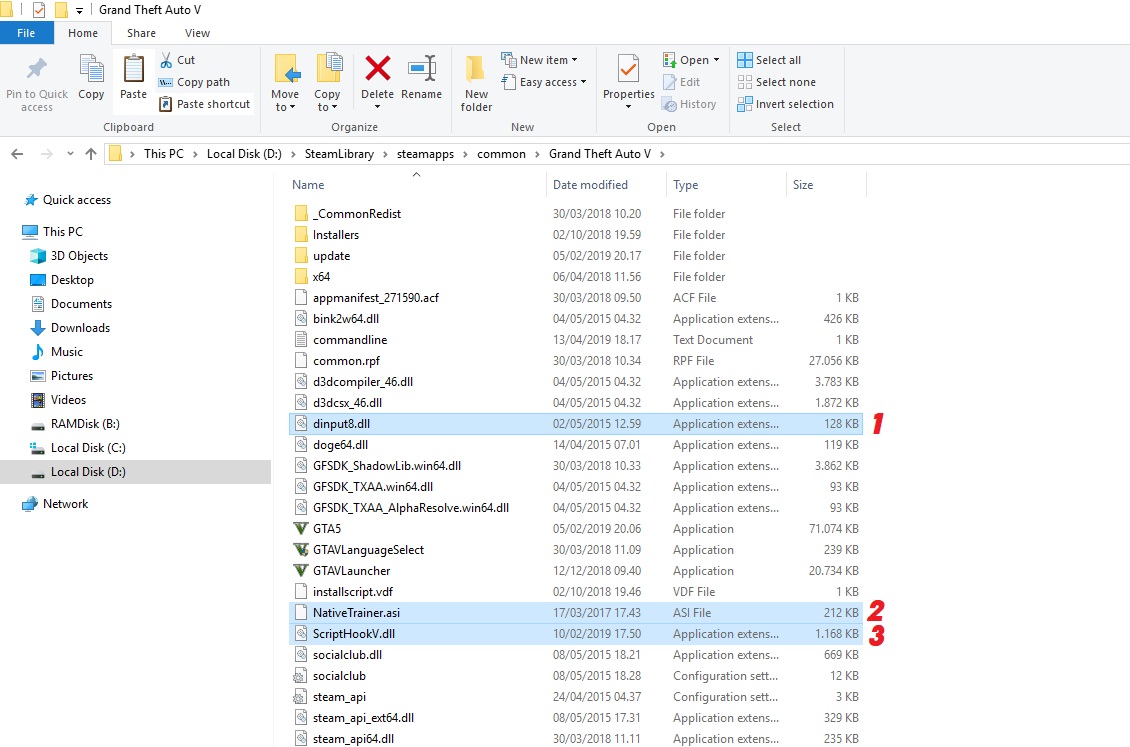Click History in Open group
The height and width of the screenshot is (747, 1130).
pyautogui.click(x=690, y=104)
